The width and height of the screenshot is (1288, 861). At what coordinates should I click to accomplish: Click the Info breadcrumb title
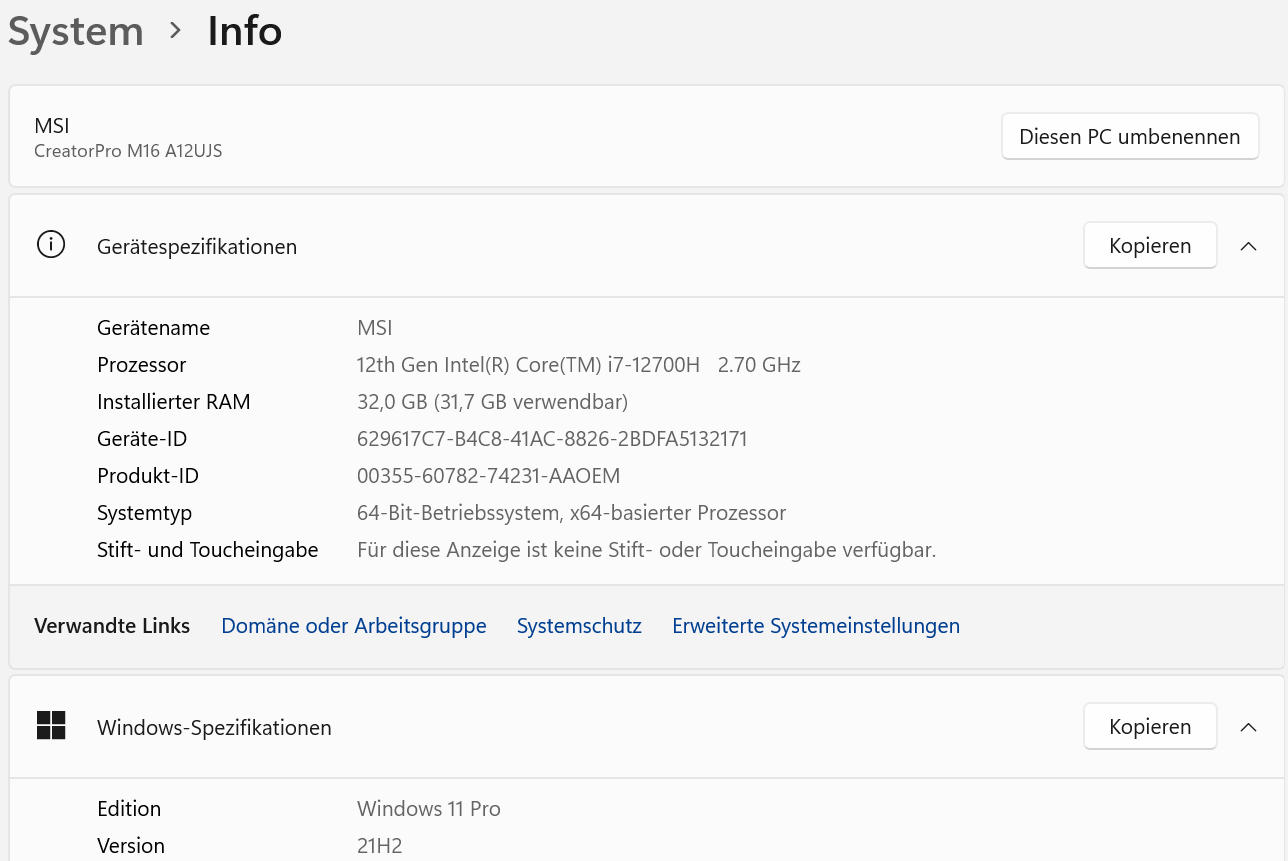(x=245, y=31)
